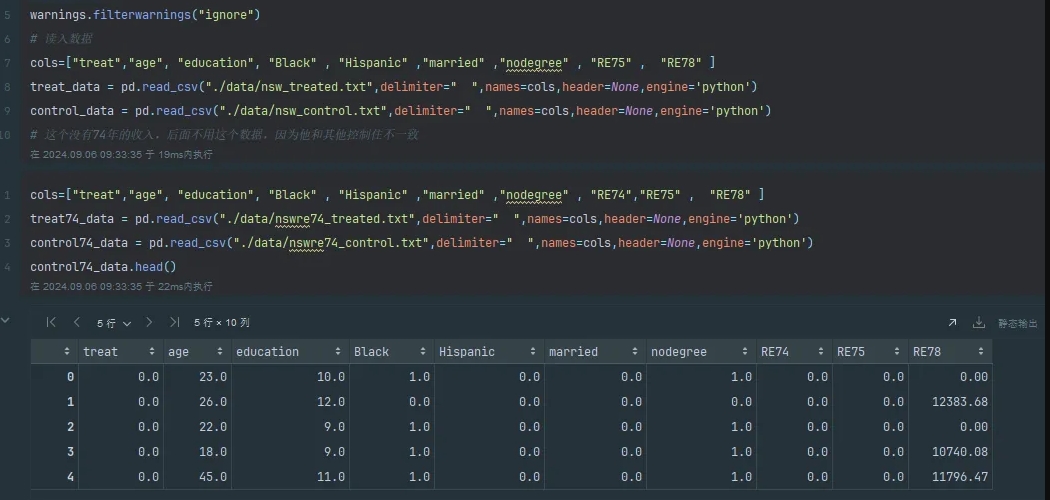Screen dimensions: 1050x500
Task: Open the '5 行' page size dropdown
Action: 113,323
